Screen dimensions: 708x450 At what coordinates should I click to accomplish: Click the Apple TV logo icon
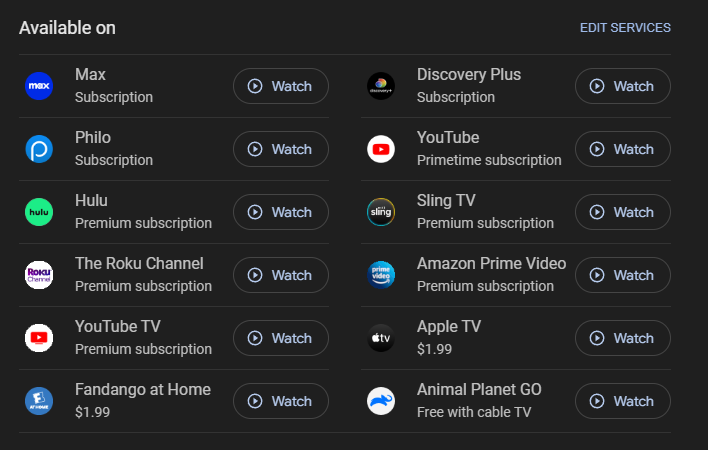[381, 338]
